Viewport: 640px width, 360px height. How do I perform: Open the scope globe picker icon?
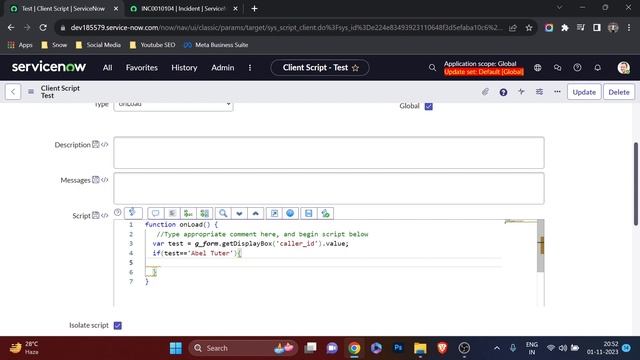coord(538,68)
